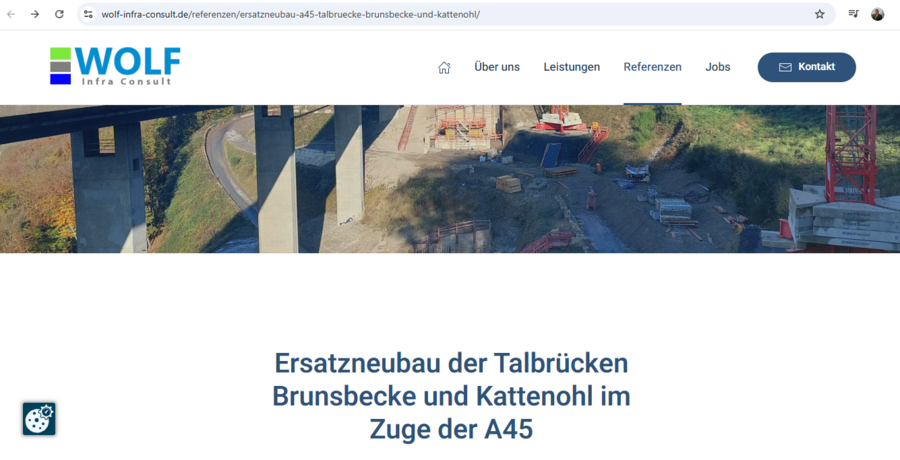
Task: Open cookie settings via the cookie icon
Action: 39,419
